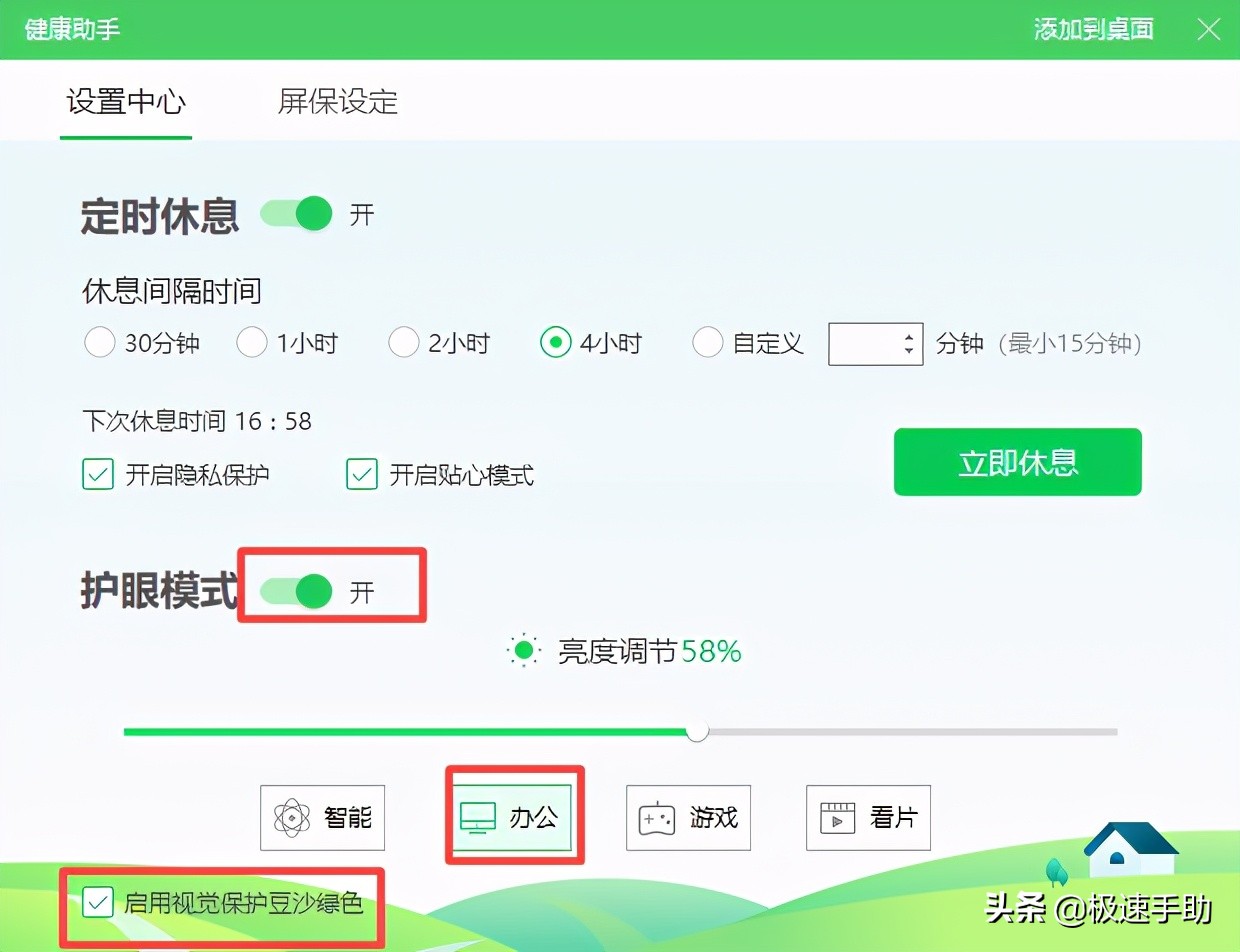Select the 30分钟 rest interval option

pyautogui.click(x=99, y=343)
